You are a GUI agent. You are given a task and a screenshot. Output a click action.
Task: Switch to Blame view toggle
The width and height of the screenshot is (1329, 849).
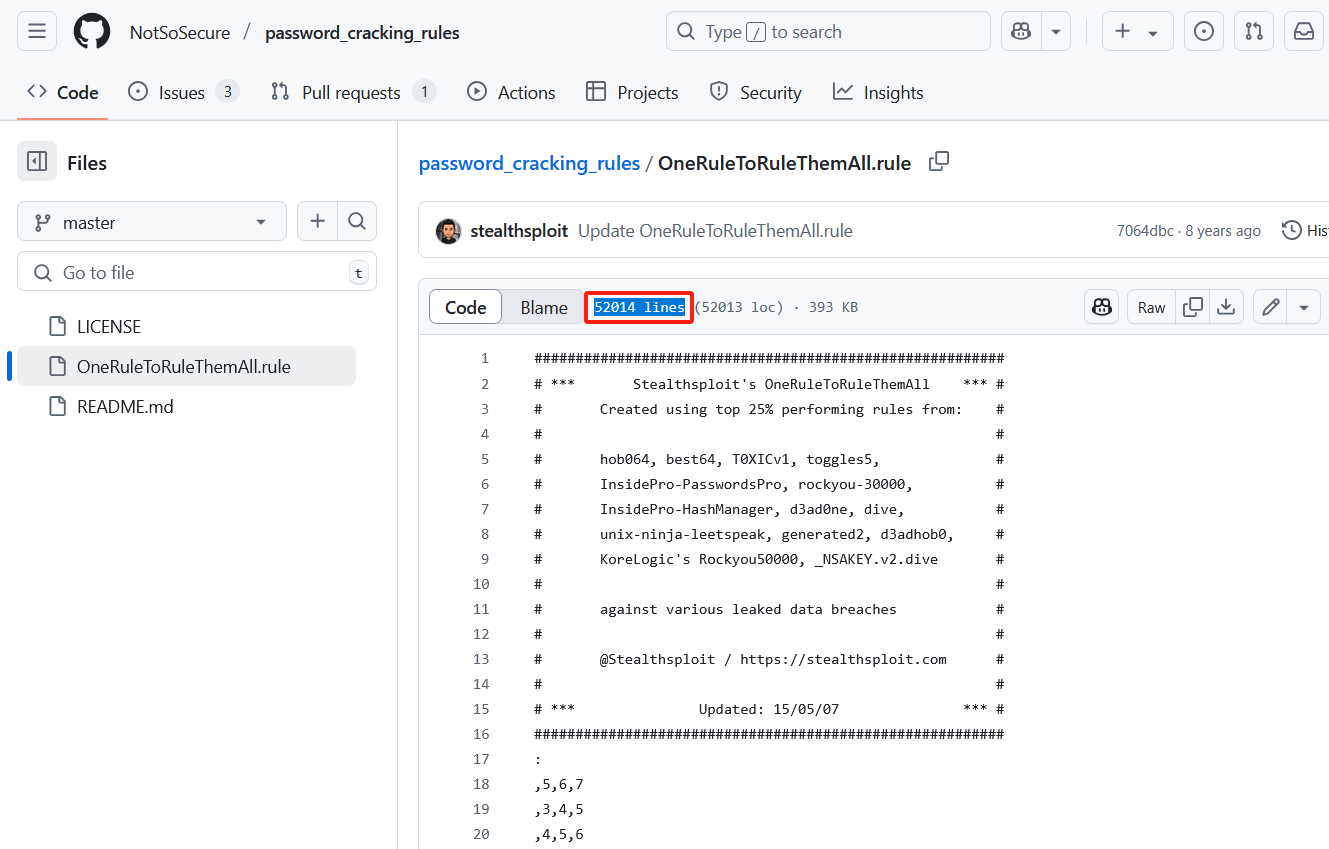click(544, 307)
